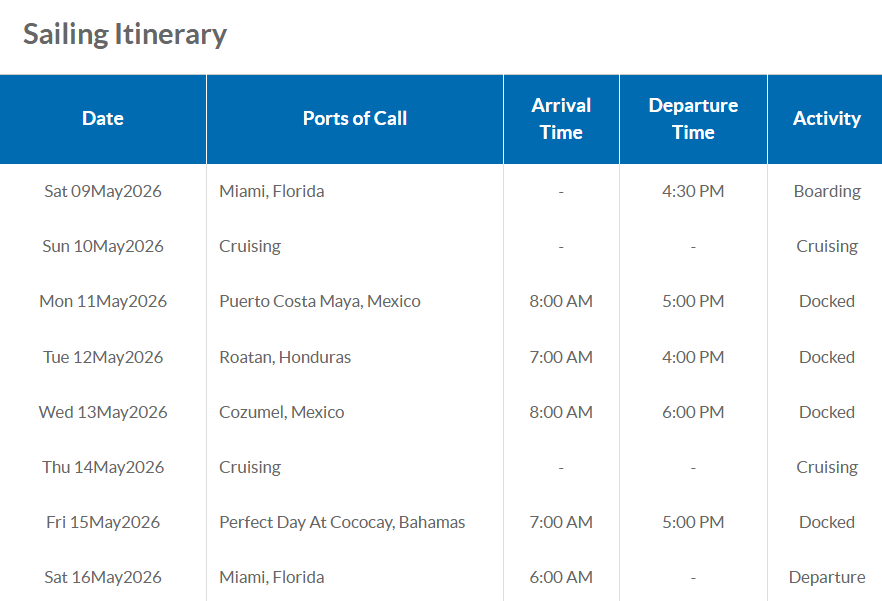Select the Miami, Florida port on 09May
This screenshot has width=882, height=601.
coord(272,191)
